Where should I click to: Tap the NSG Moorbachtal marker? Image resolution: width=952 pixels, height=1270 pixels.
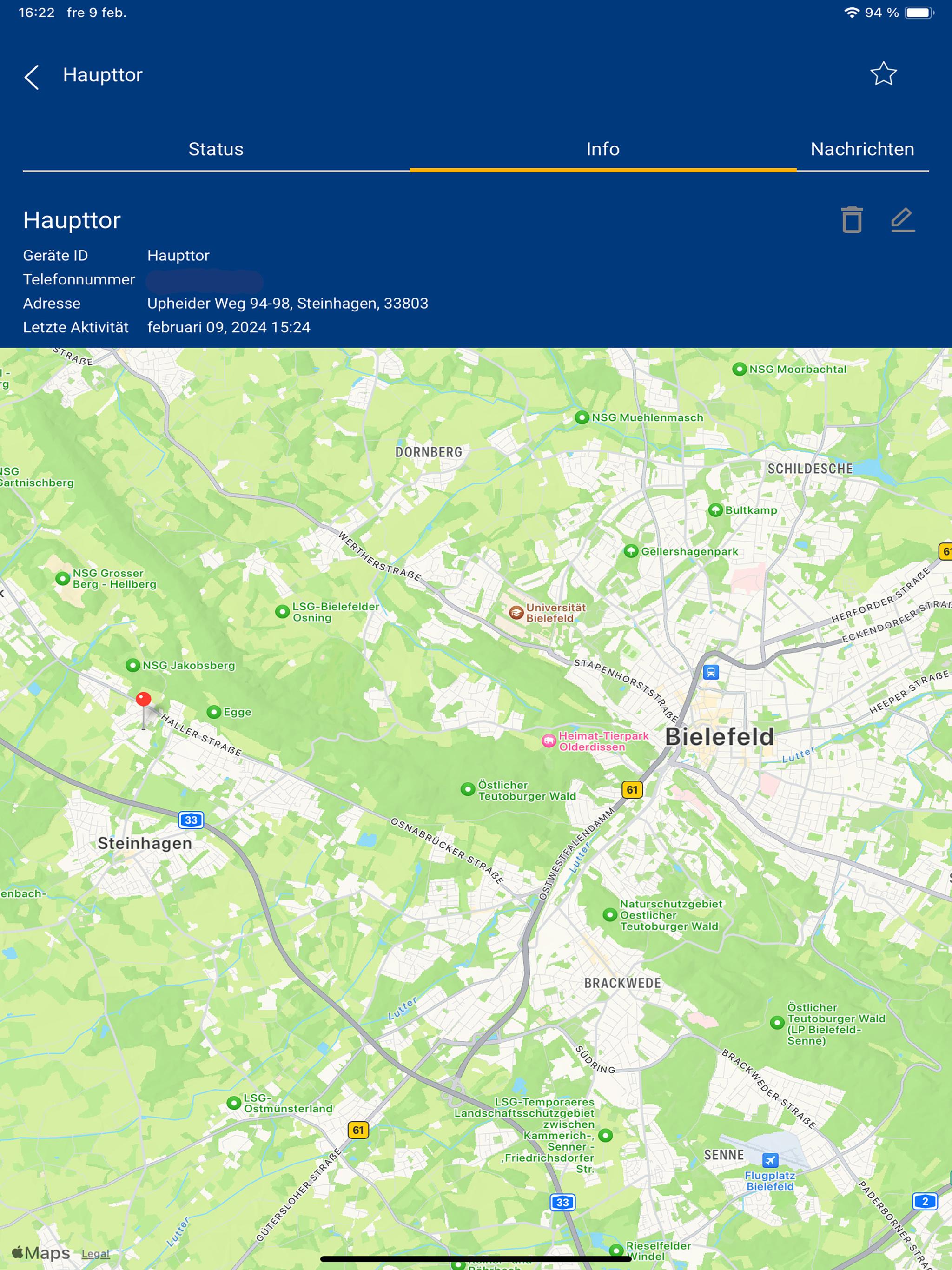tap(740, 369)
